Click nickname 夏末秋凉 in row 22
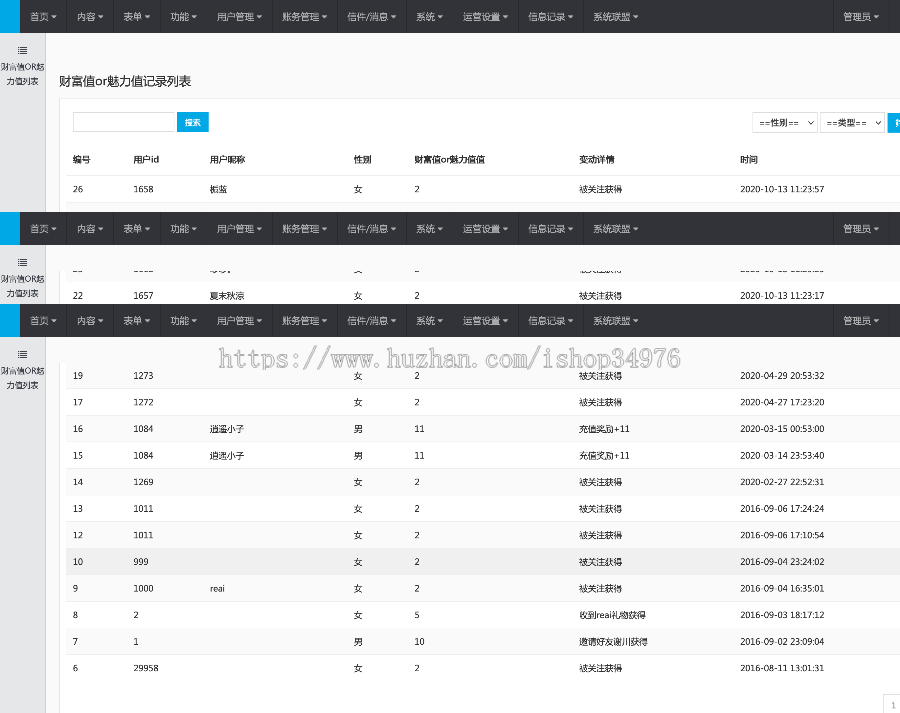 [x=227, y=296]
